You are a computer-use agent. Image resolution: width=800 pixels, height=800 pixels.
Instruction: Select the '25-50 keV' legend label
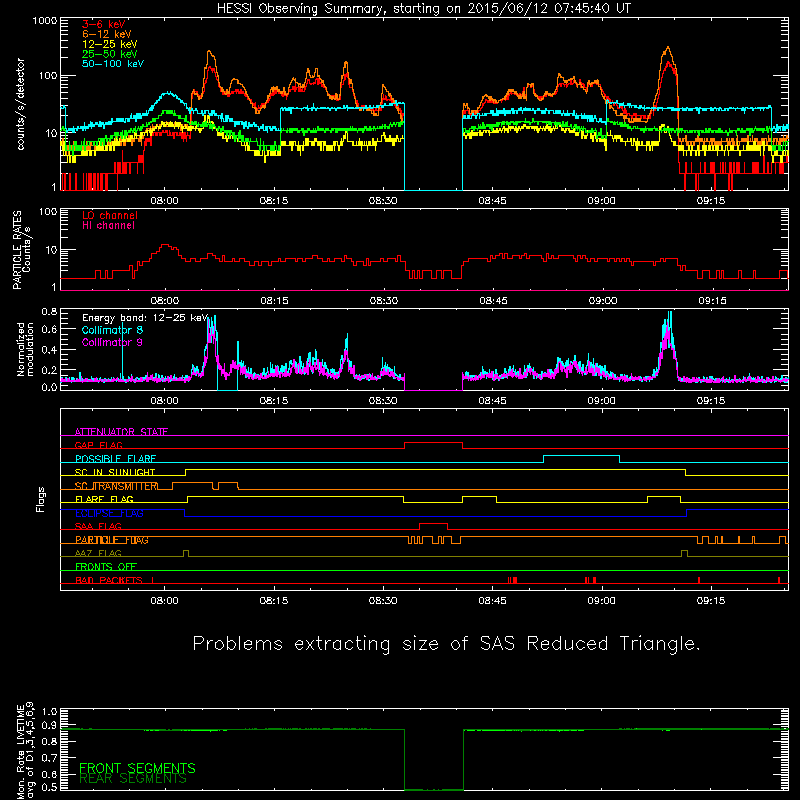[x=110, y=54]
